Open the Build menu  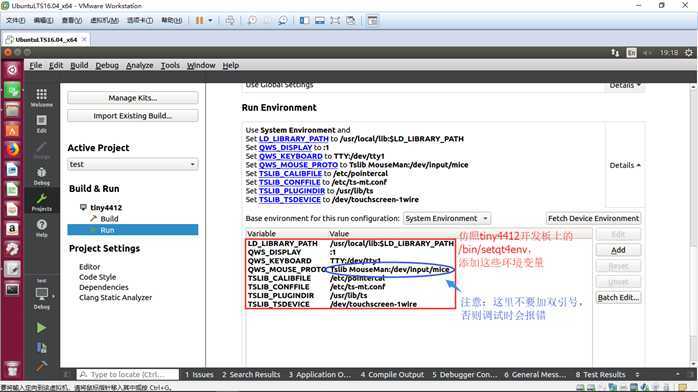(x=79, y=65)
